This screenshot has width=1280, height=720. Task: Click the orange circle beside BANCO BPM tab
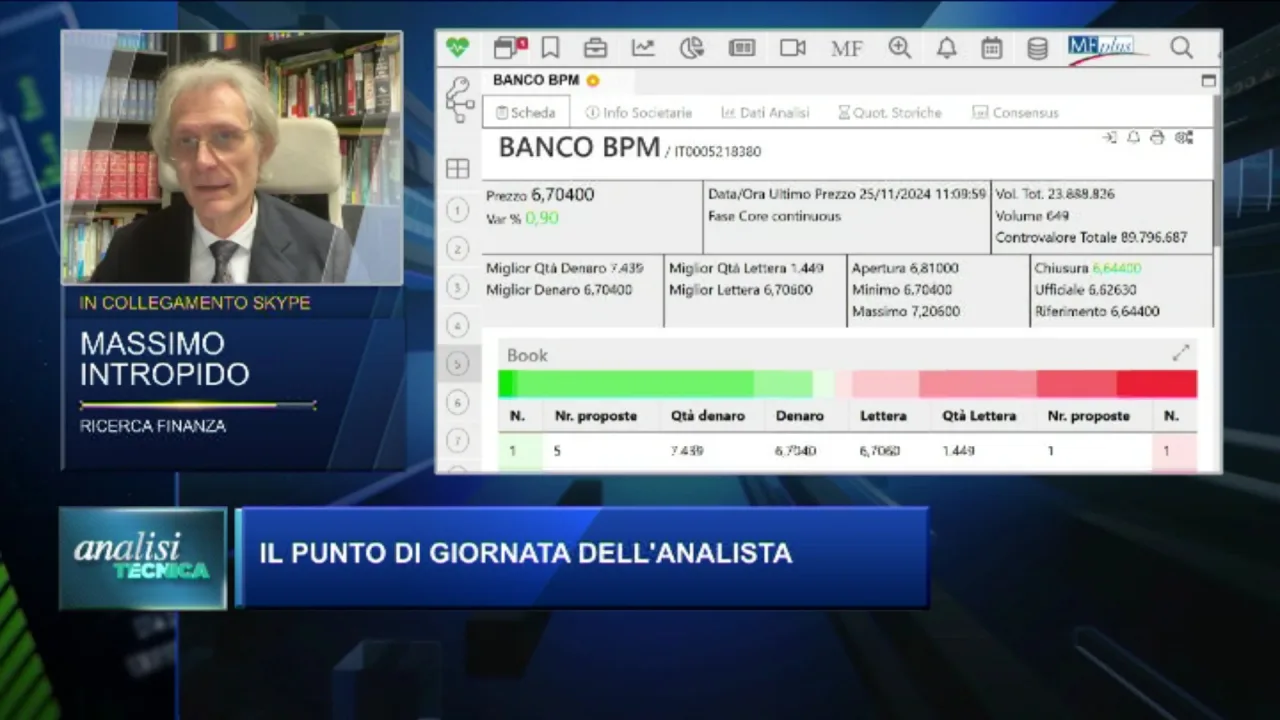click(593, 80)
